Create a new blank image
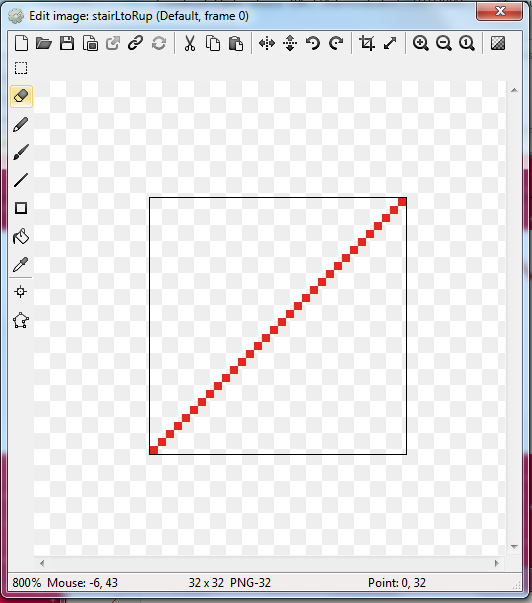Viewport: 532px width, 603px height. (x=21, y=43)
